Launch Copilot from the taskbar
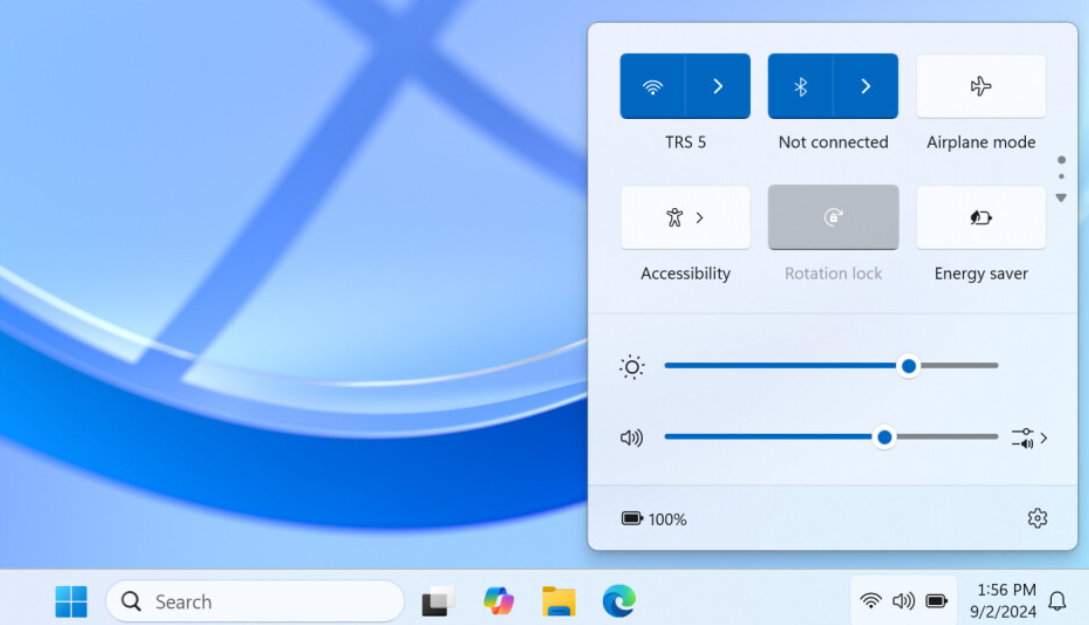This screenshot has width=1089, height=625. [x=498, y=601]
